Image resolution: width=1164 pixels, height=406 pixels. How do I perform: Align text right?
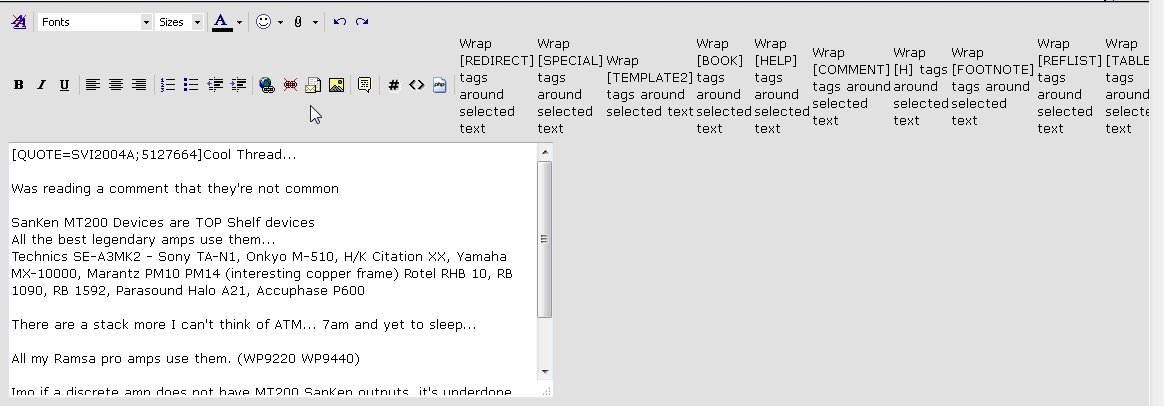pos(139,85)
